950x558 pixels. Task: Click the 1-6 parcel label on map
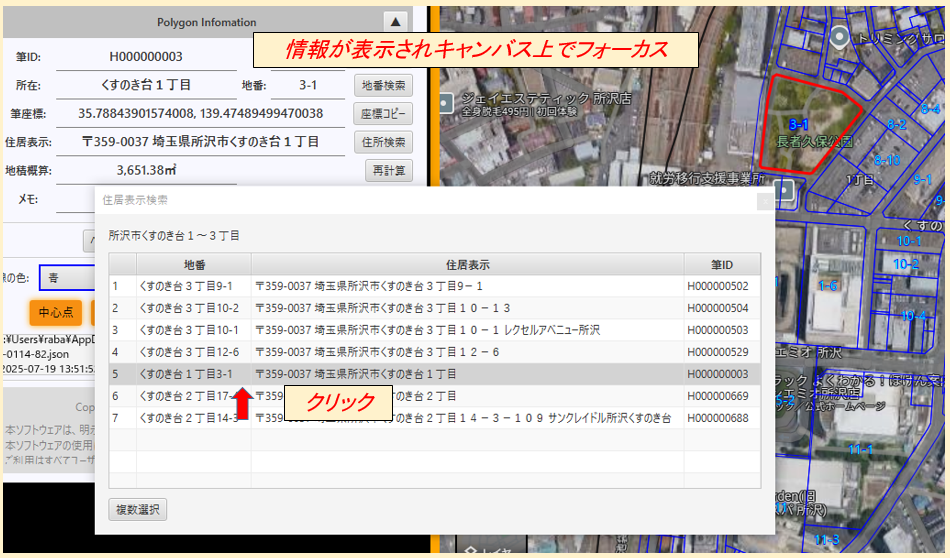click(x=828, y=286)
